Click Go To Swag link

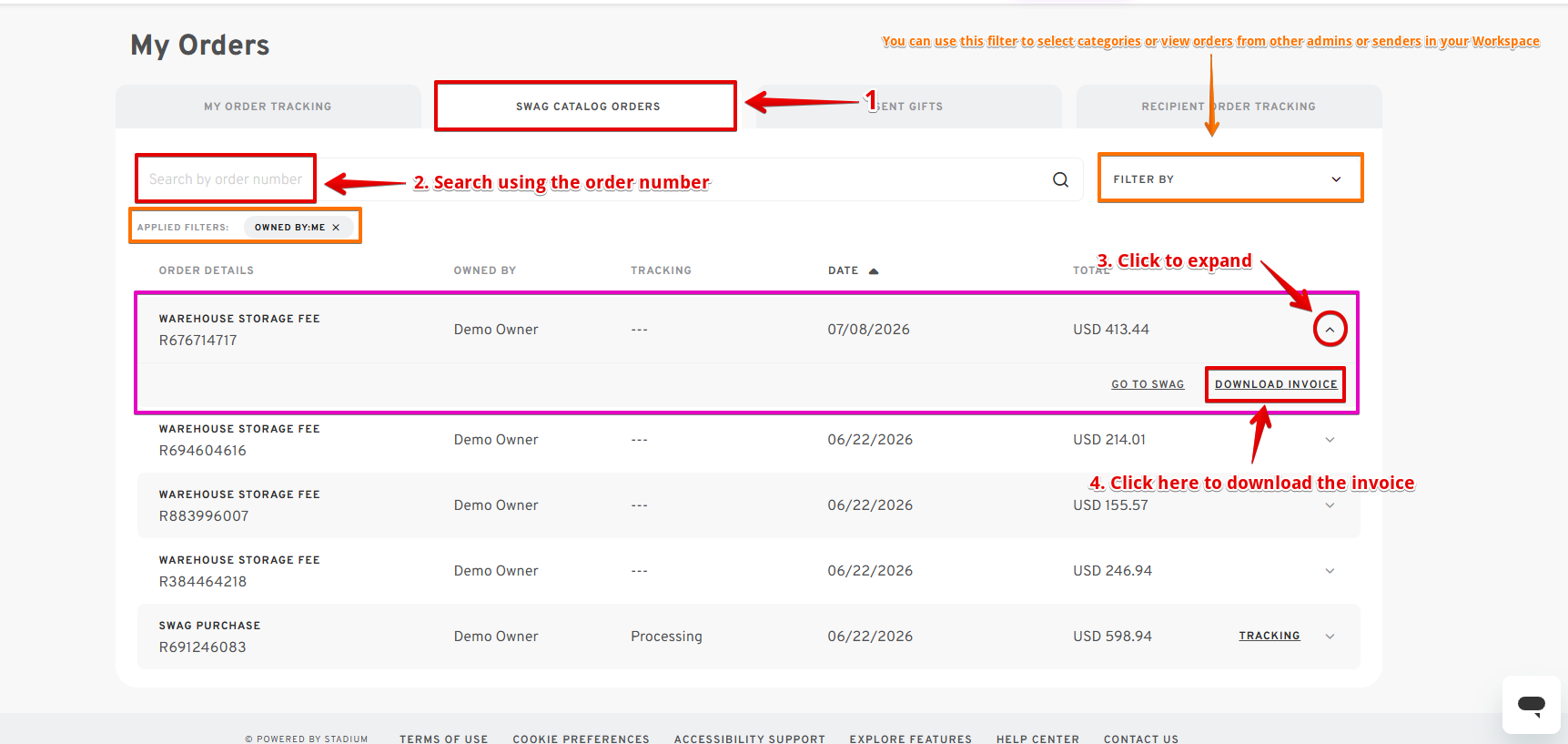tap(1148, 384)
